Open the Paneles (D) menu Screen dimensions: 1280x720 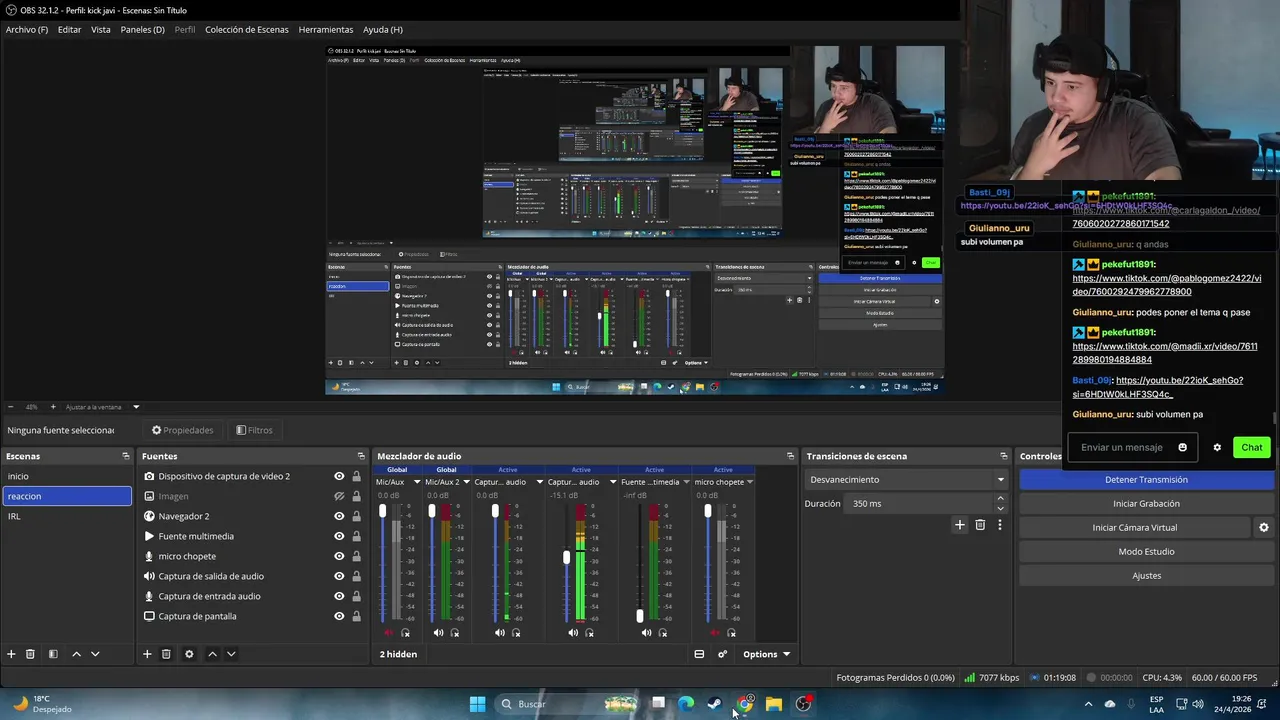click(143, 30)
